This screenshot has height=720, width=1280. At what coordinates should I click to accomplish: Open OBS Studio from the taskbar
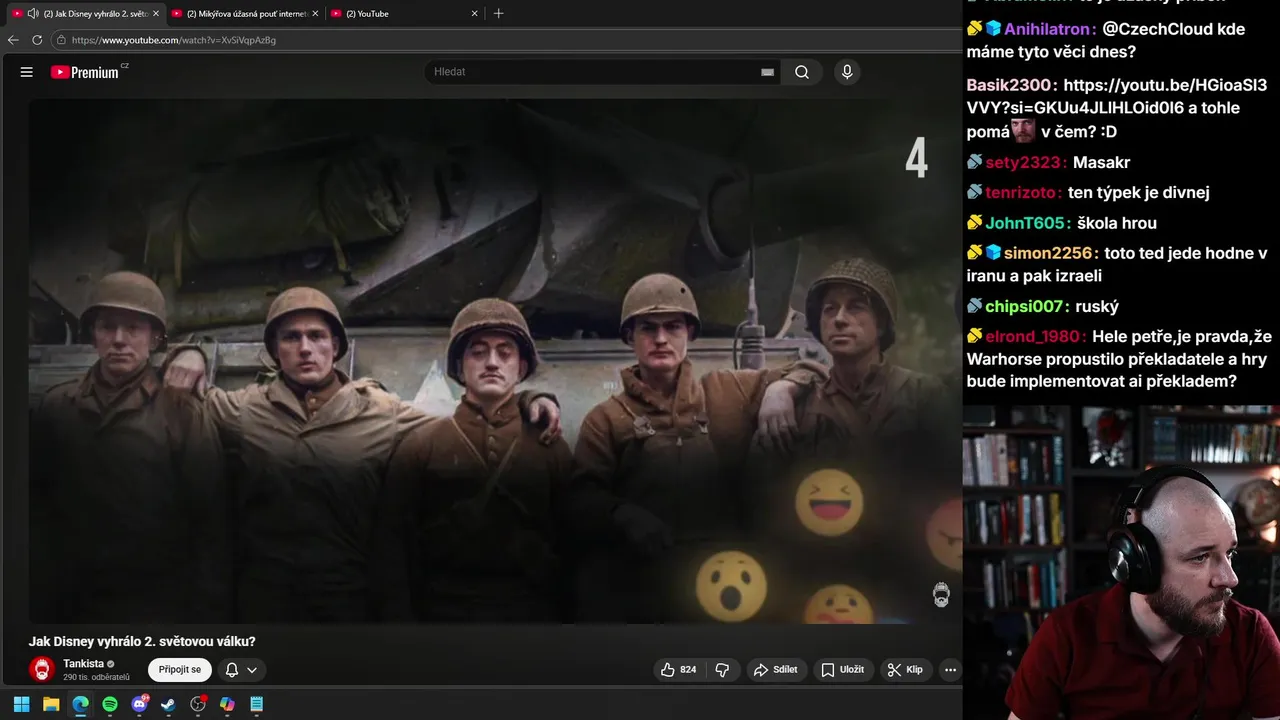coord(198,704)
